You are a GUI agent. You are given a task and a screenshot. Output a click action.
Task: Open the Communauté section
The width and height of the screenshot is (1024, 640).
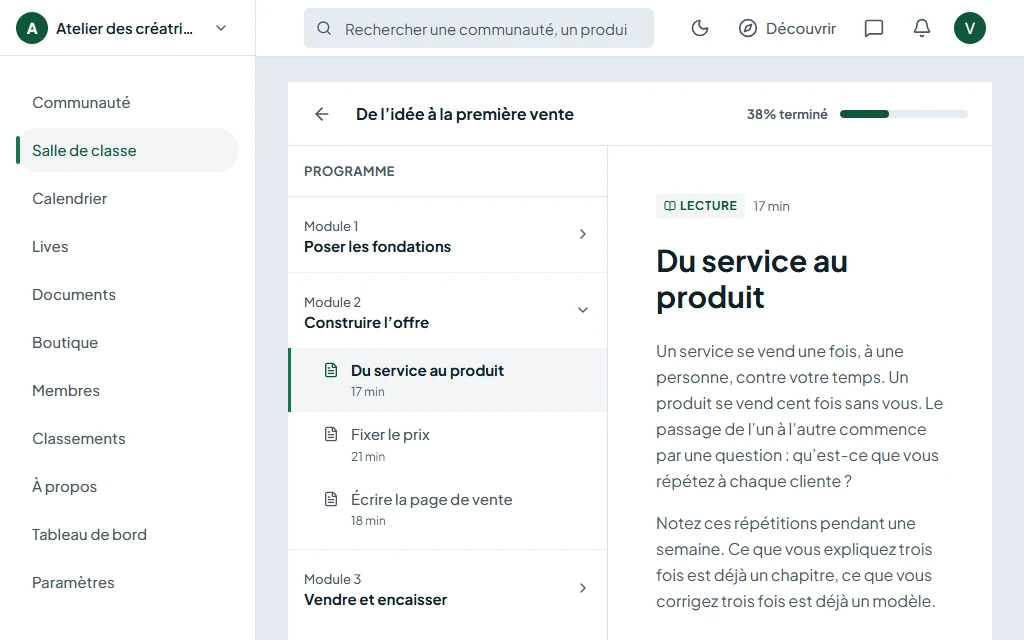127,103
